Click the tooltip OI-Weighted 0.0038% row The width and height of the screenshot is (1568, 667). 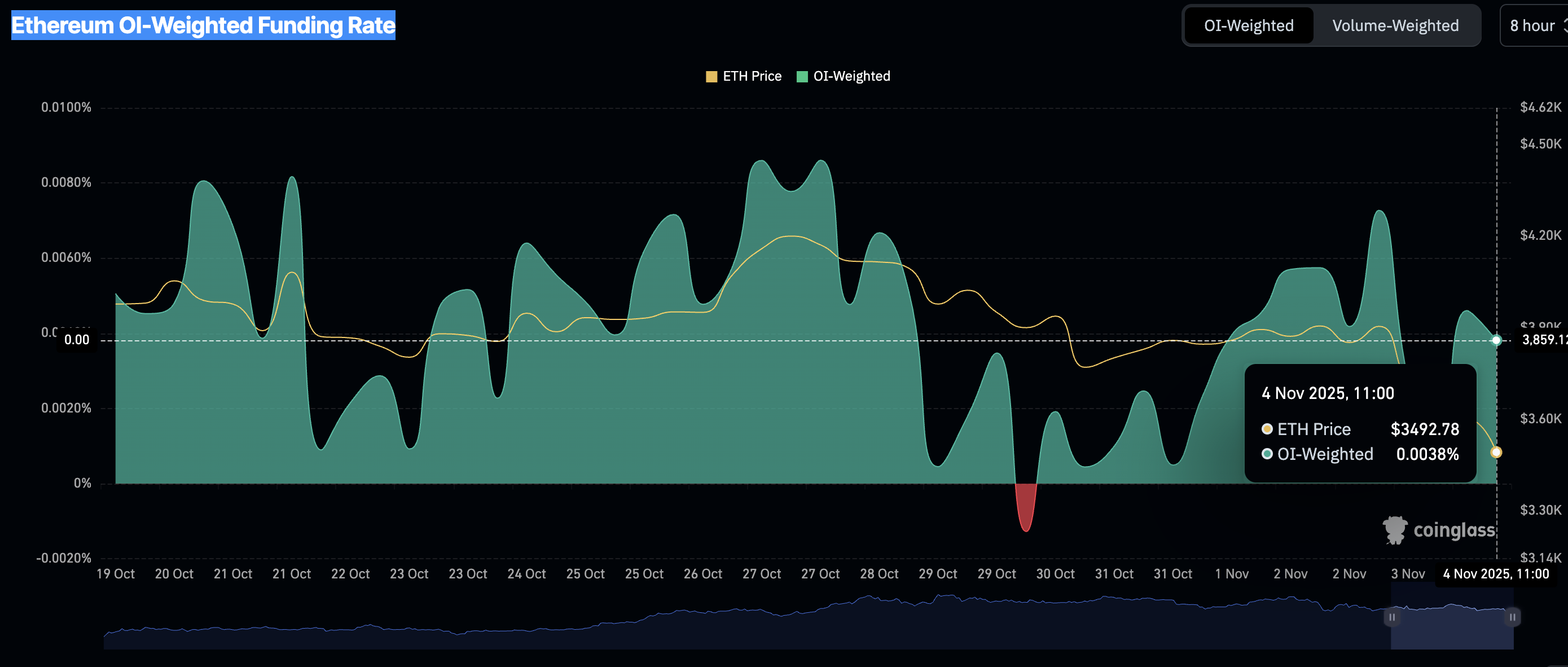[1360, 454]
